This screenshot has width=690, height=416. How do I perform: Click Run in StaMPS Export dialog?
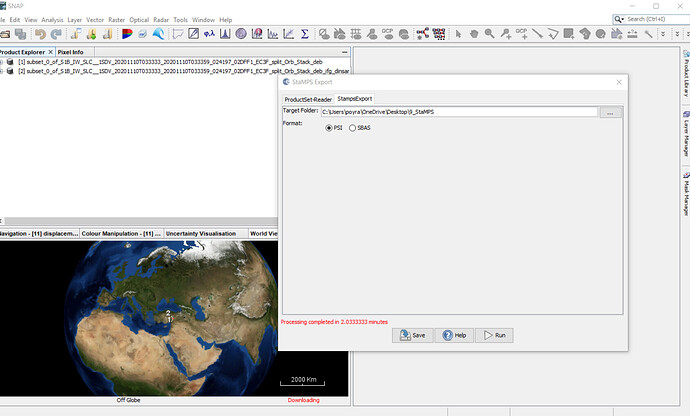[x=494, y=335]
